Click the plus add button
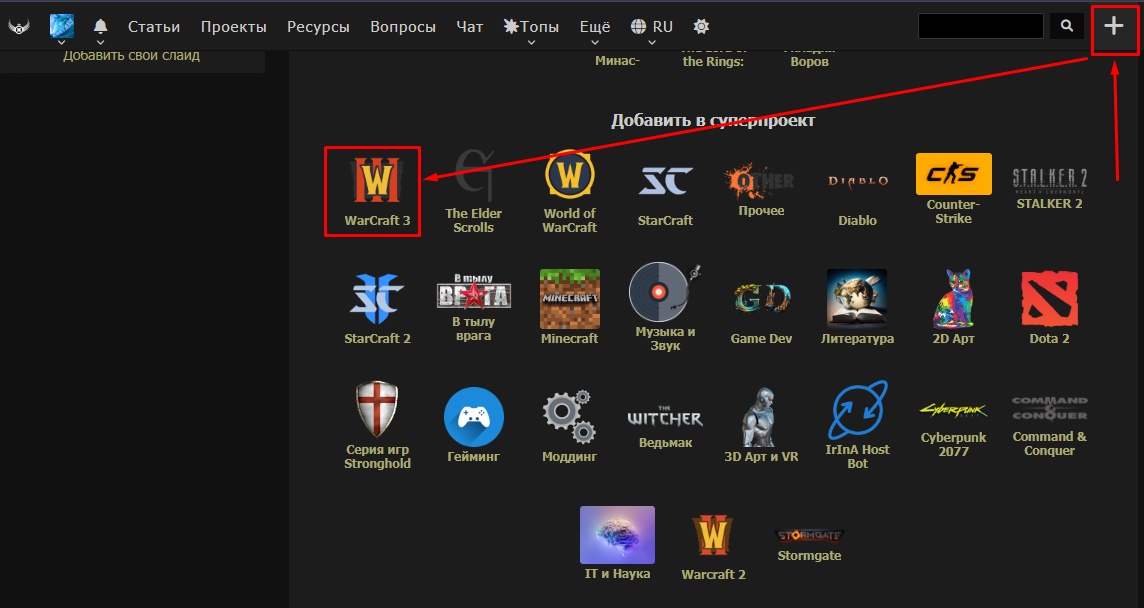 pyautogui.click(x=1113, y=26)
